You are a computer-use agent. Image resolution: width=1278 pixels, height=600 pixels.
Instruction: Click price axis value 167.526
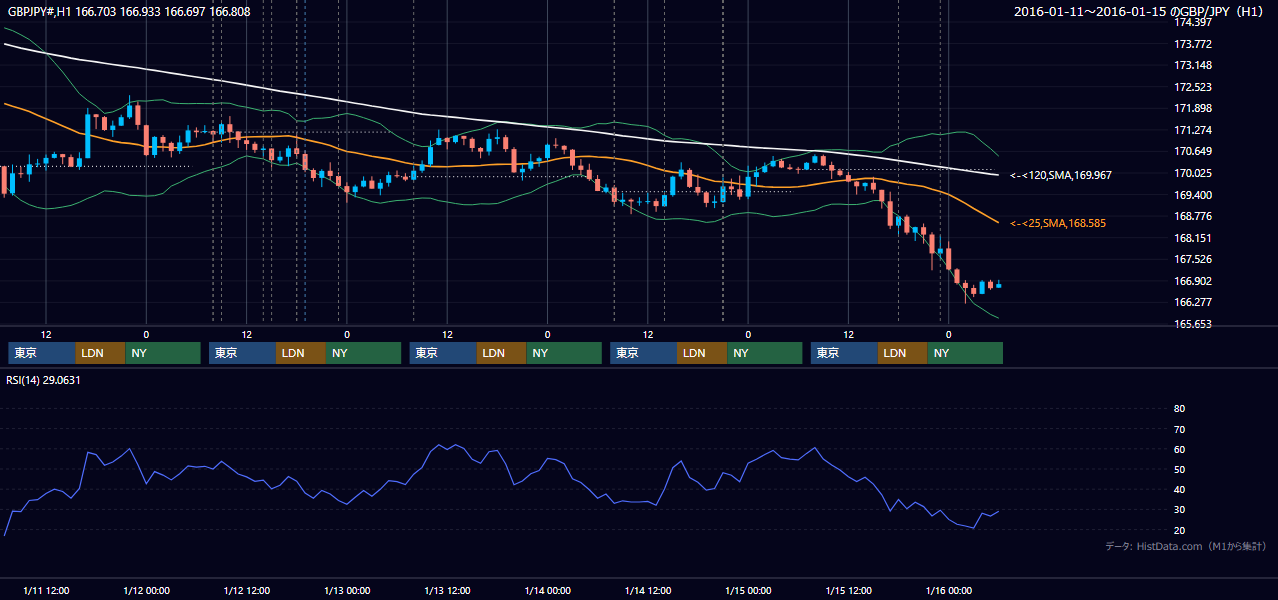[x=1192, y=259]
